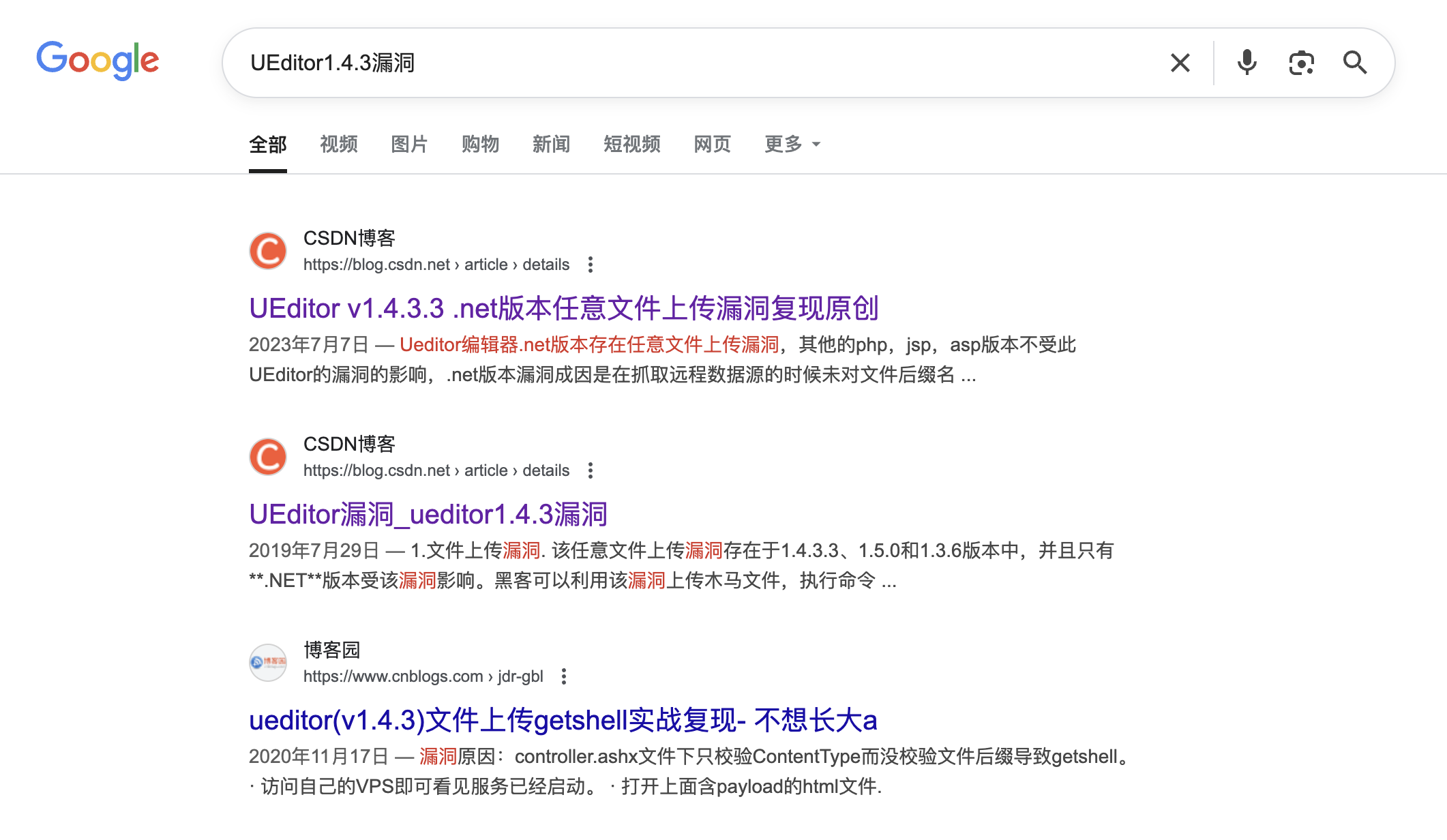Open the 新闻 tab

[551, 145]
